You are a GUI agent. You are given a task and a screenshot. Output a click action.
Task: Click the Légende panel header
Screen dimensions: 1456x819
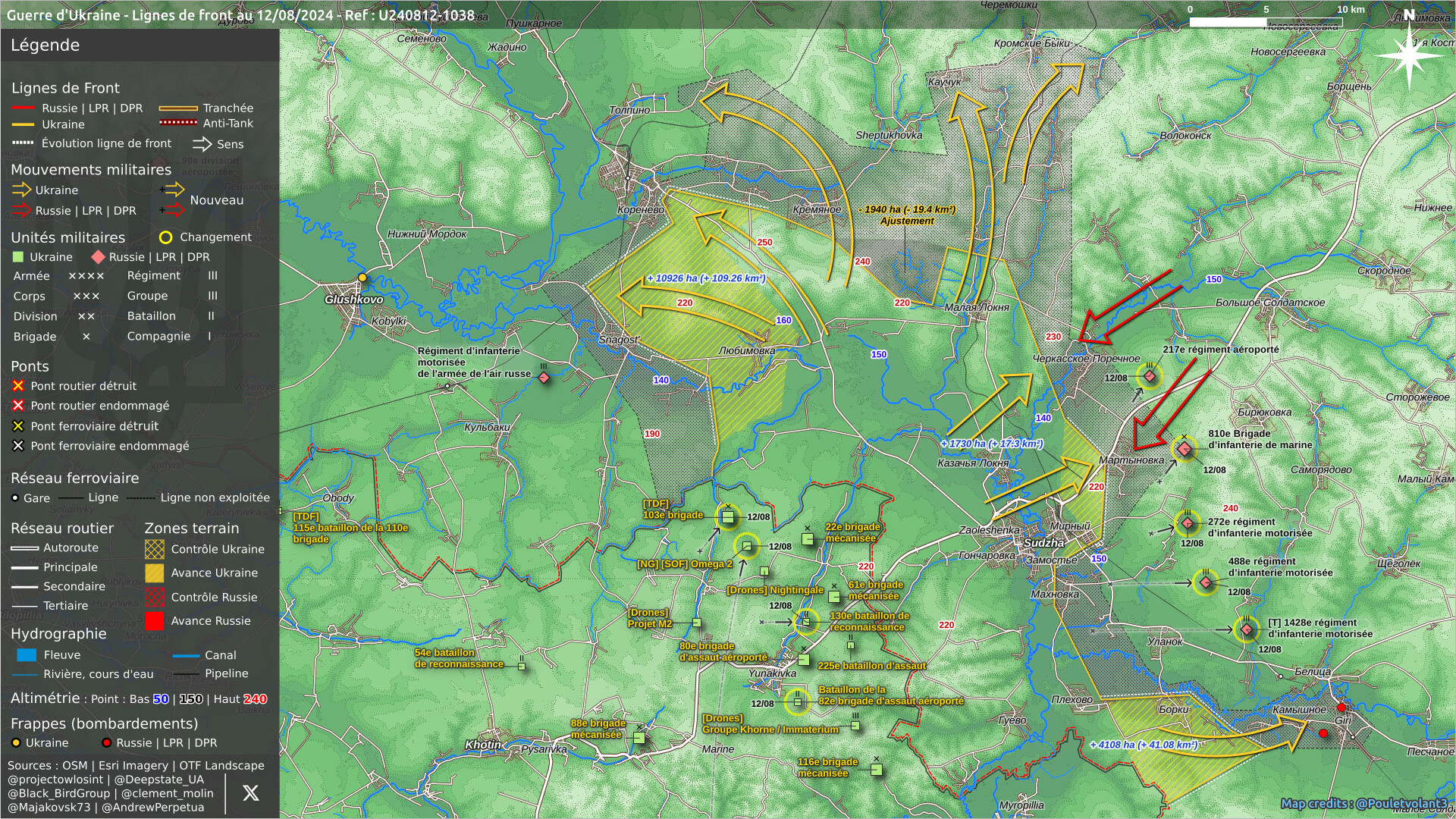point(45,45)
